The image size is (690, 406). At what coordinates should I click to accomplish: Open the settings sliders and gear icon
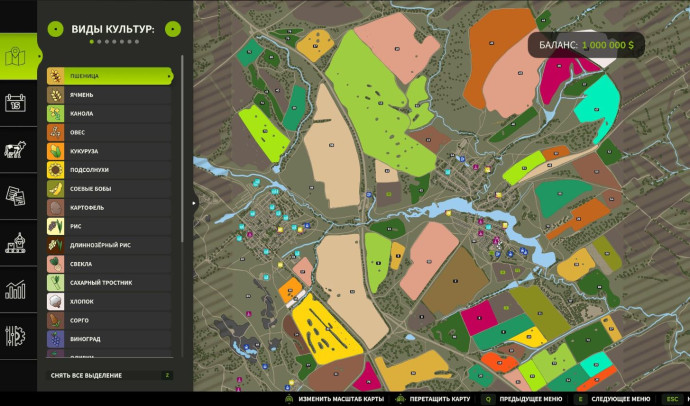pyautogui.click(x=15, y=336)
